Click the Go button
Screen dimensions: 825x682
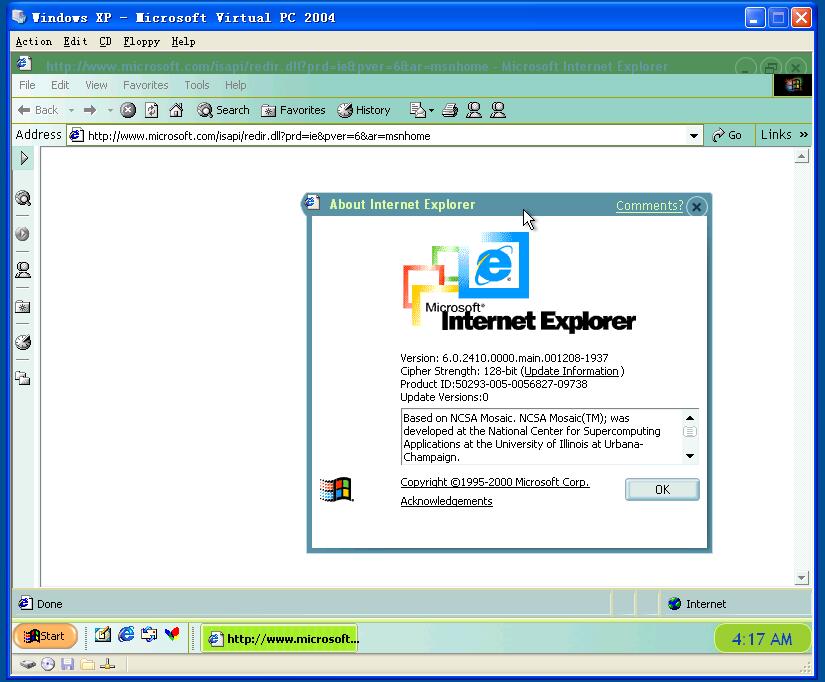[727, 135]
